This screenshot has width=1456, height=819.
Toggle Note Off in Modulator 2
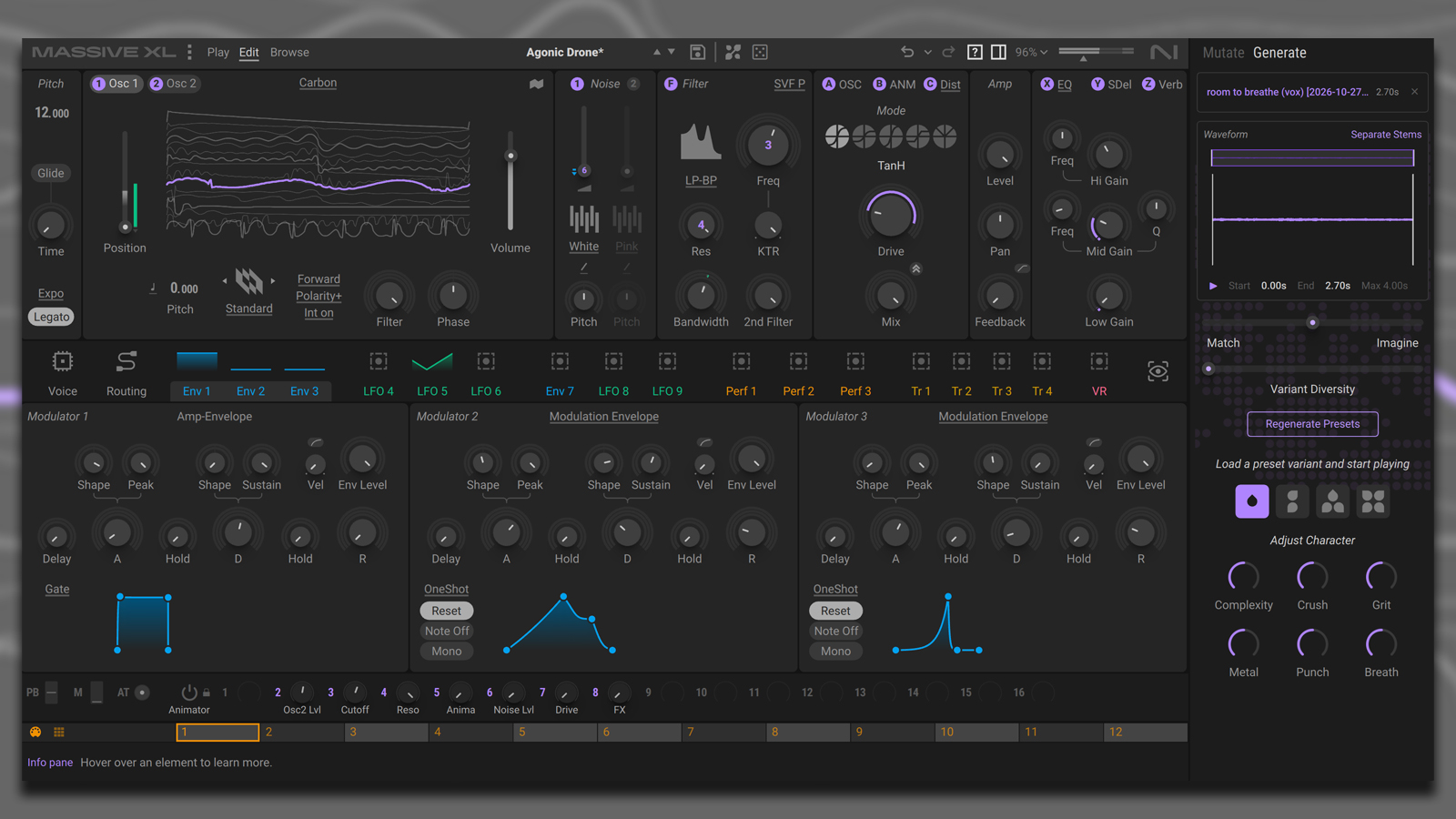point(447,631)
